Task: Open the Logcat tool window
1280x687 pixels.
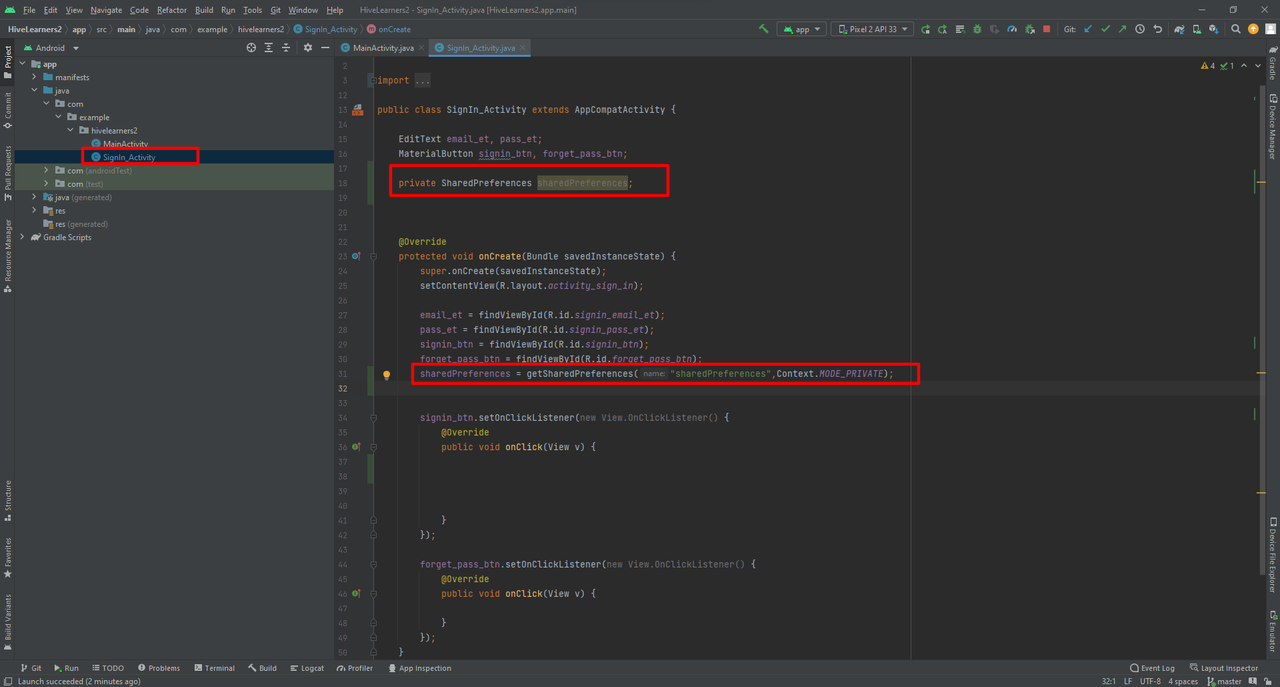Action: [307, 668]
